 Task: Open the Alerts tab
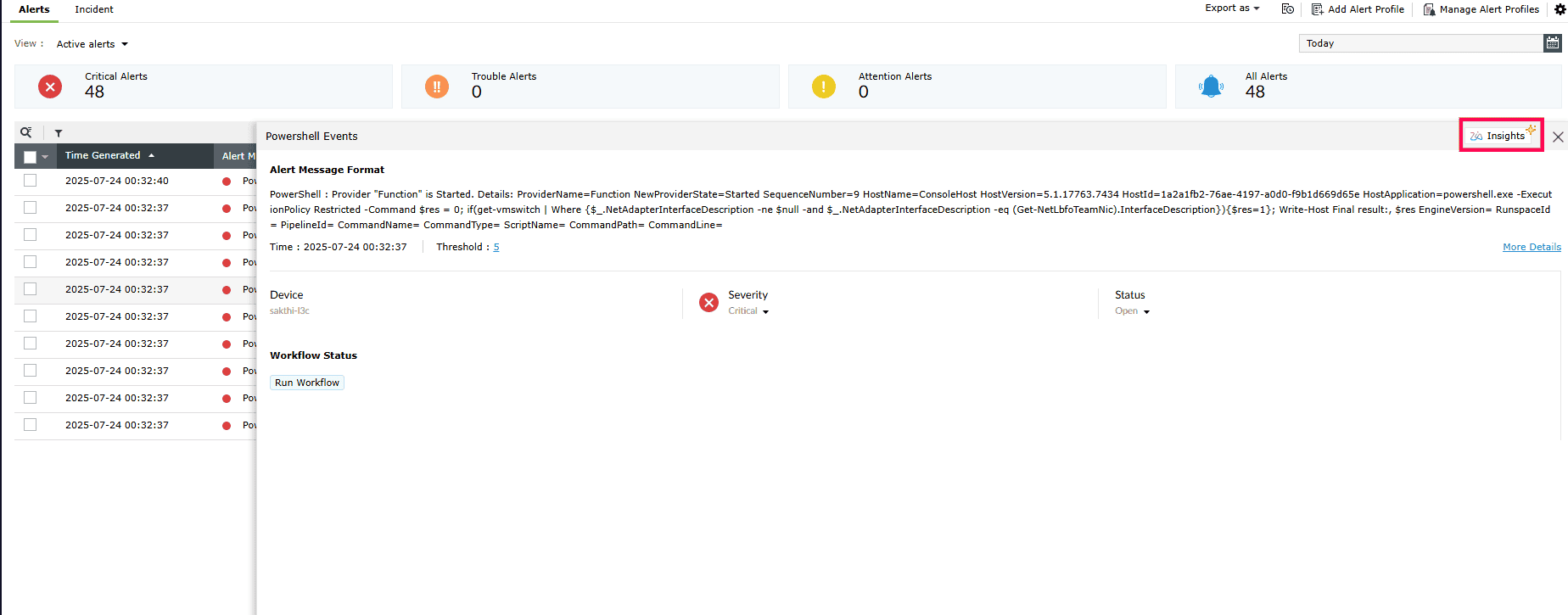point(34,9)
